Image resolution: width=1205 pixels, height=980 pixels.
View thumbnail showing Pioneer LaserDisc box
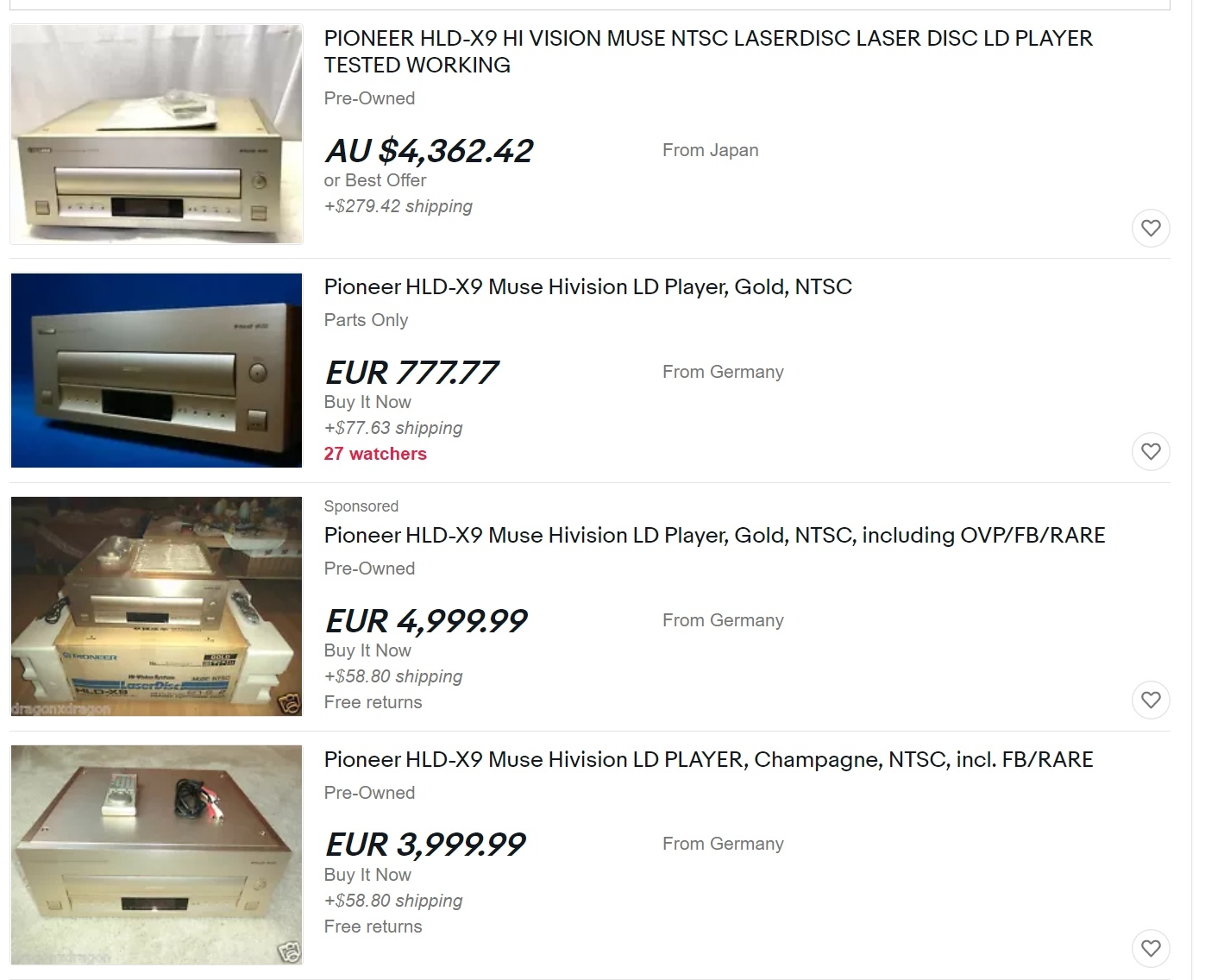(157, 606)
